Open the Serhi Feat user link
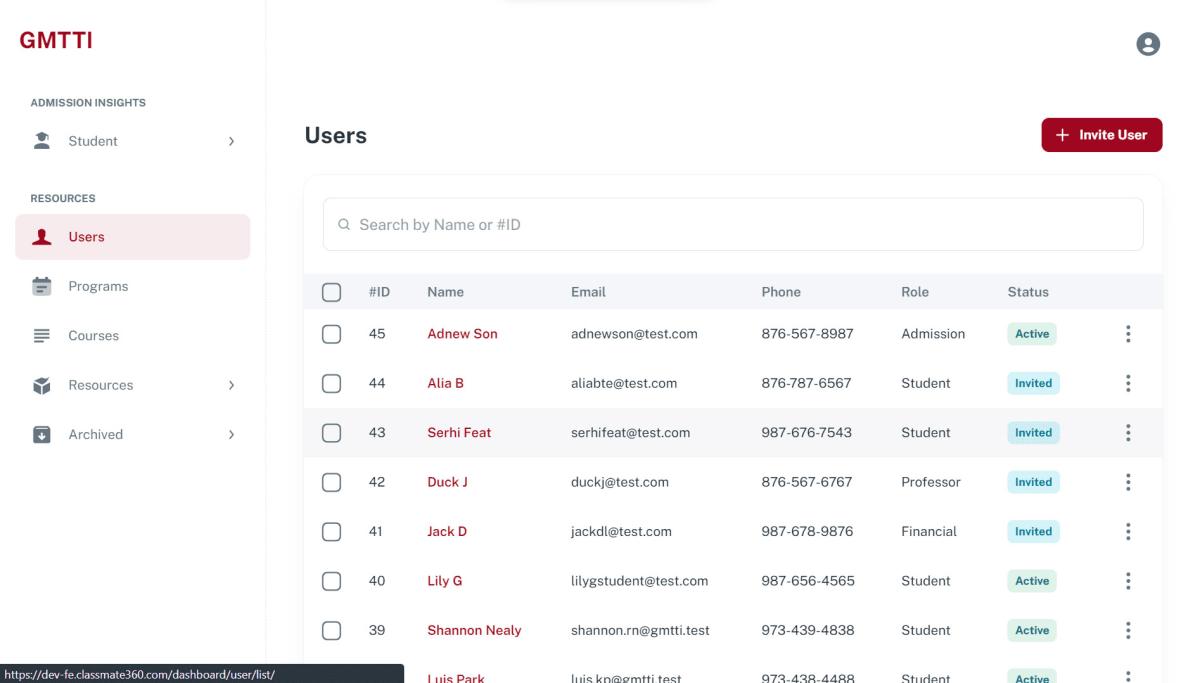The image size is (1200, 683). pyautogui.click(x=459, y=433)
